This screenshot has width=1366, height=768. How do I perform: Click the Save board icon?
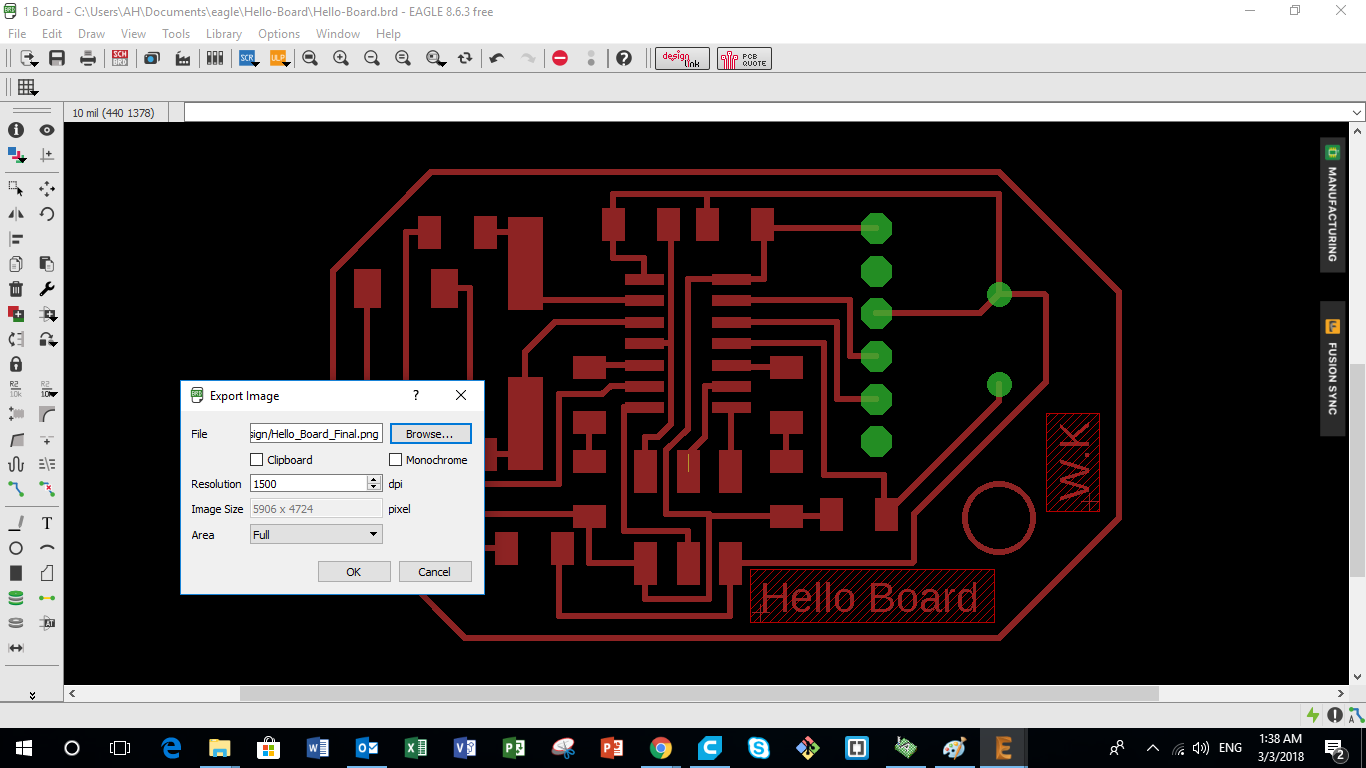pyautogui.click(x=57, y=58)
